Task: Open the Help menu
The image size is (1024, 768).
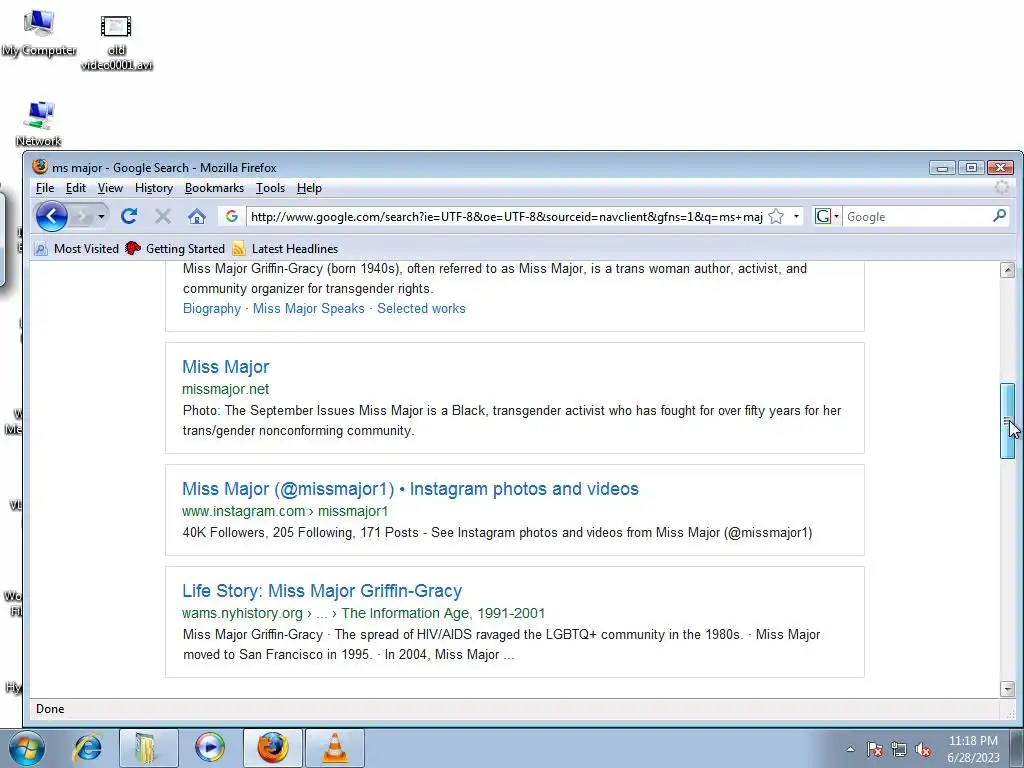Action: click(310, 188)
